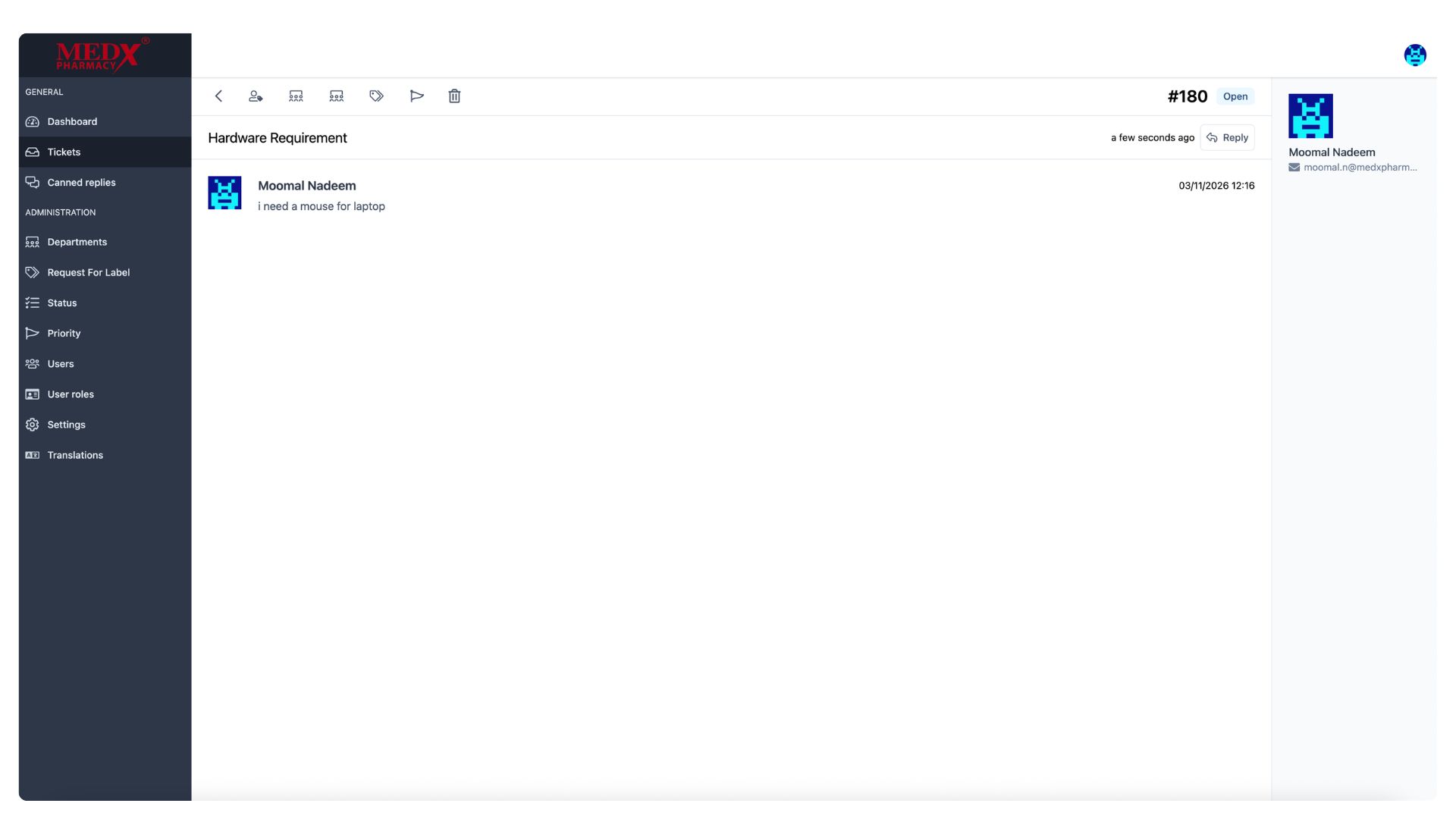The image size is (1456, 819).
Task: Click the message text 'i need a mouse for laptop'
Action: tap(322, 206)
